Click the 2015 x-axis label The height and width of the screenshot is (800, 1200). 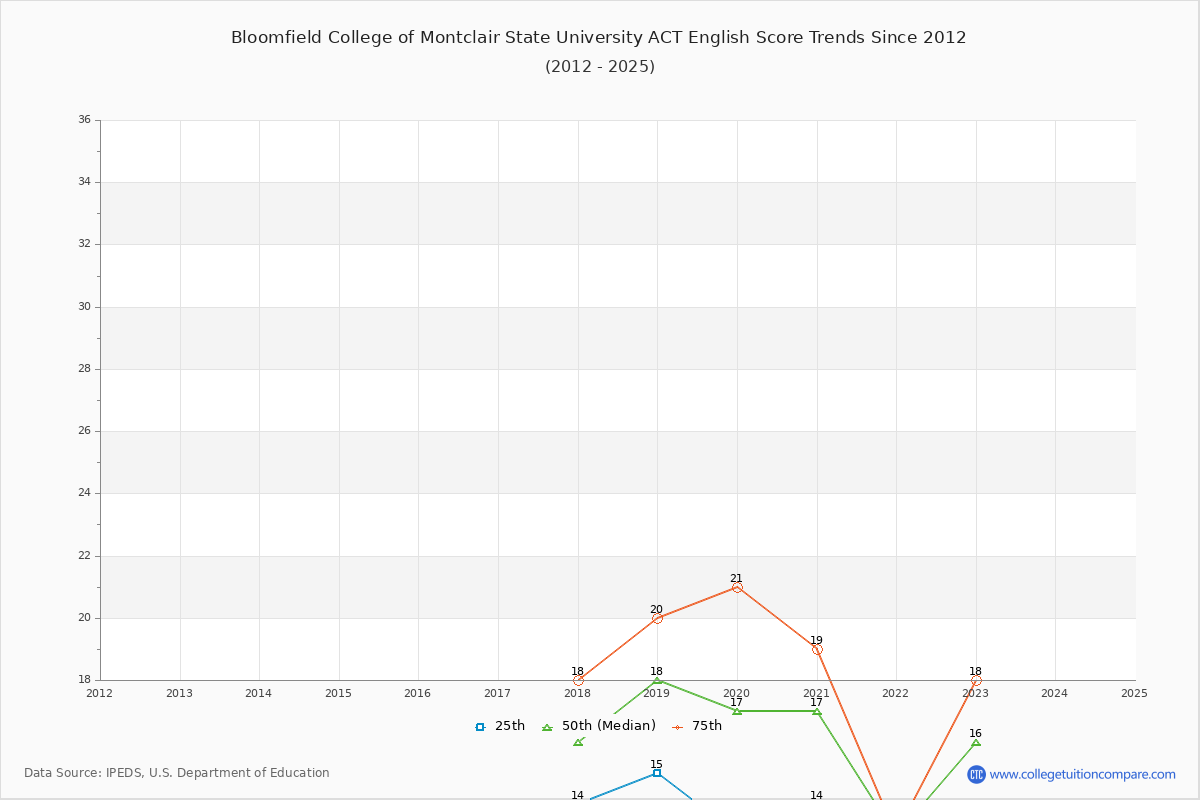point(339,693)
